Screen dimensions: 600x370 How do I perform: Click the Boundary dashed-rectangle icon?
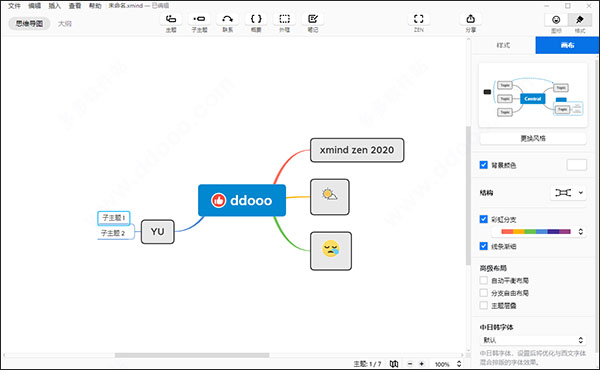[284, 19]
